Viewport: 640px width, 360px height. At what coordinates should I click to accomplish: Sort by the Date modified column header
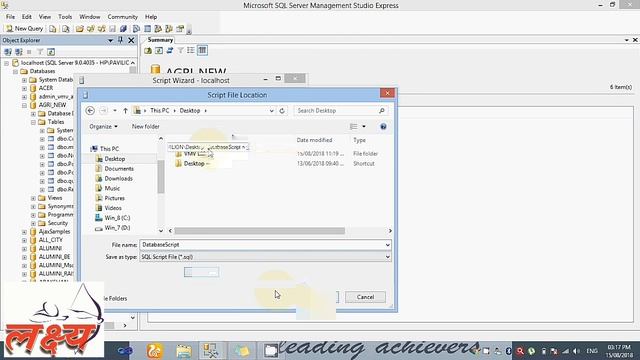pyautogui.click(x=314, y=140)
